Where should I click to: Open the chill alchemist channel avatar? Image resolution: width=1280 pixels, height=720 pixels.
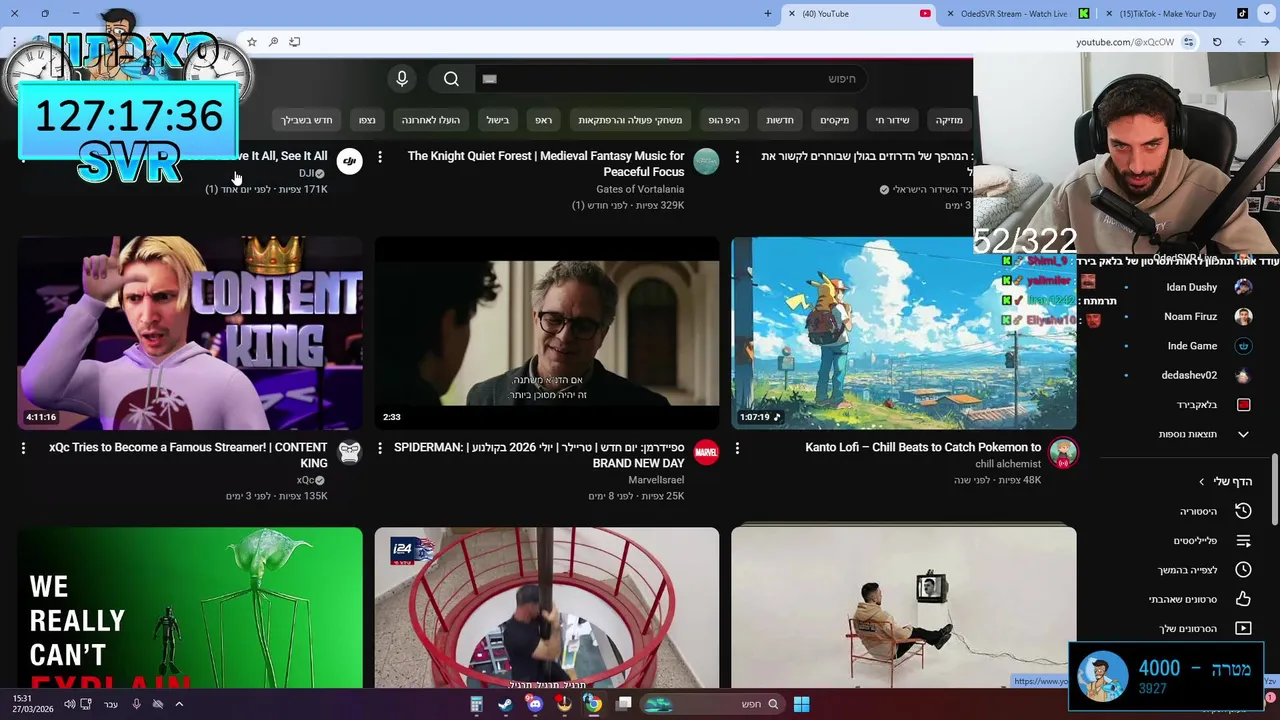(x=1063, y=452)
